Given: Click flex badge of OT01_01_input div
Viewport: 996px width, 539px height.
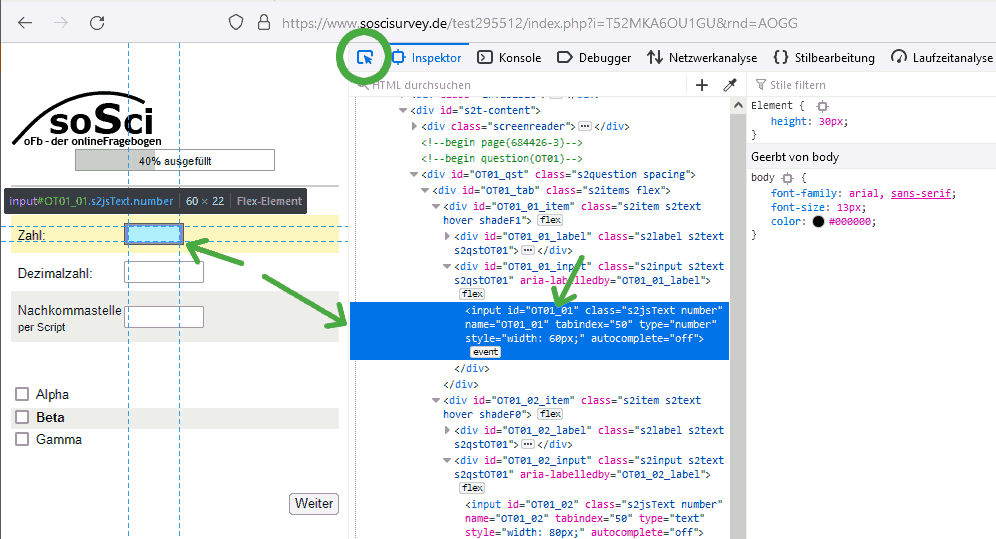Looking at the screenshot, I should click(473, 294).
